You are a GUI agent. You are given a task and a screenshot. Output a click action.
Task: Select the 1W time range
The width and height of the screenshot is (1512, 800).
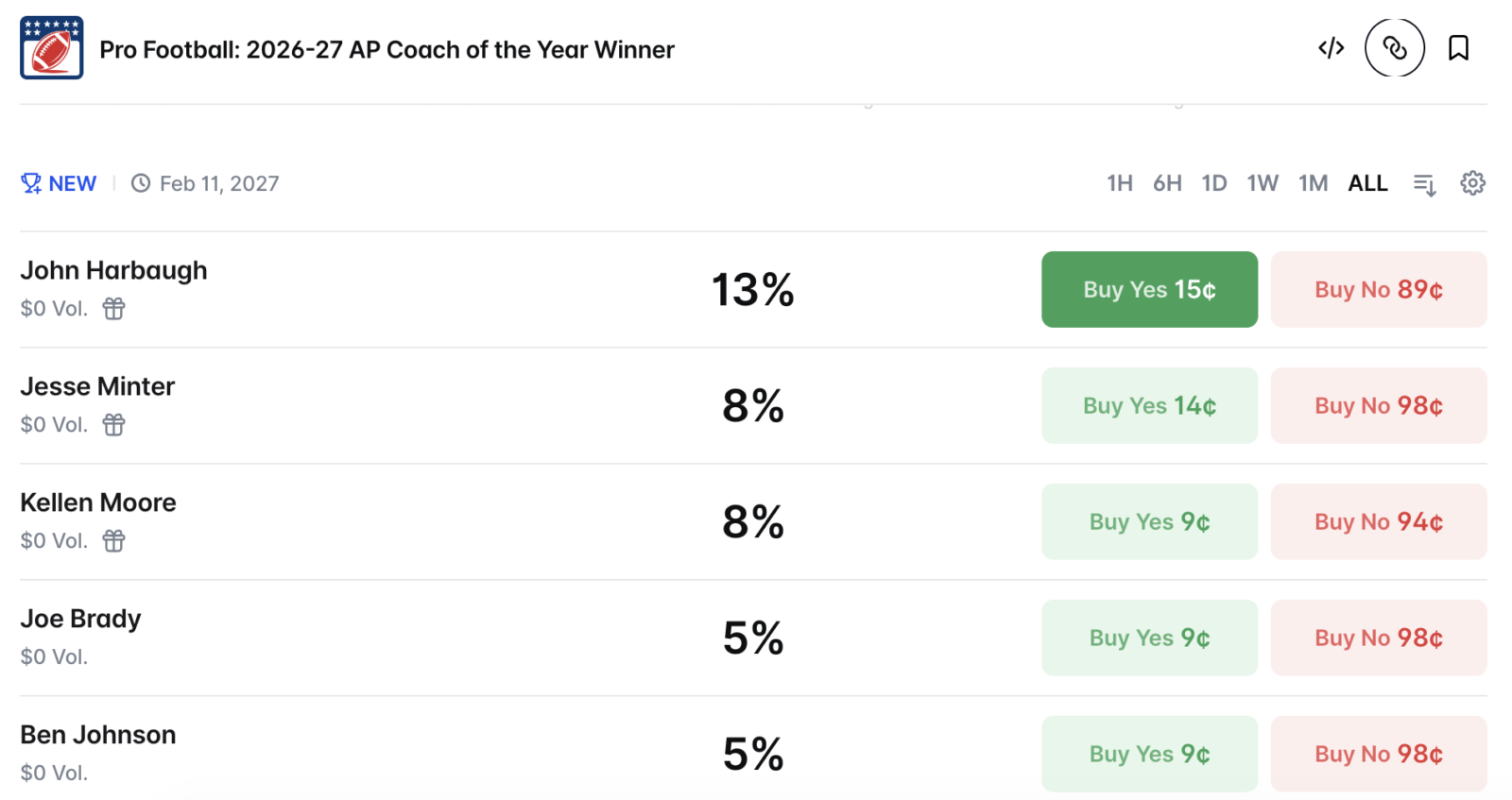pos(1262,183)
